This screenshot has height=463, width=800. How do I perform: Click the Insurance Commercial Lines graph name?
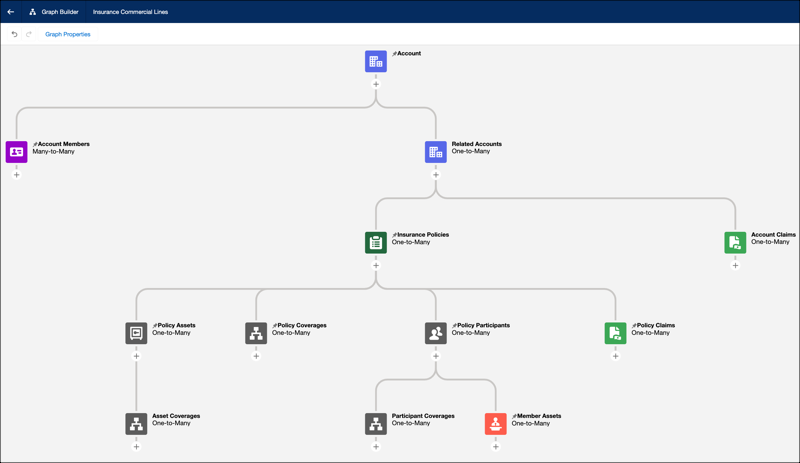[130, 12]
